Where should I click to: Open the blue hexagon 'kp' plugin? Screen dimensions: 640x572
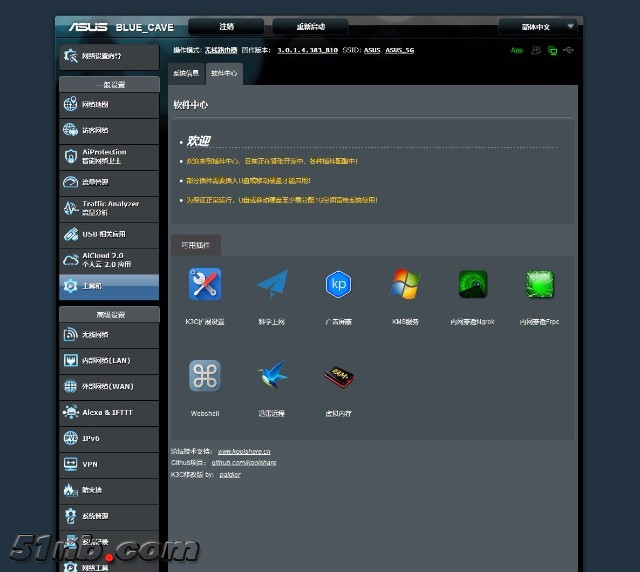tap(339, 284)
